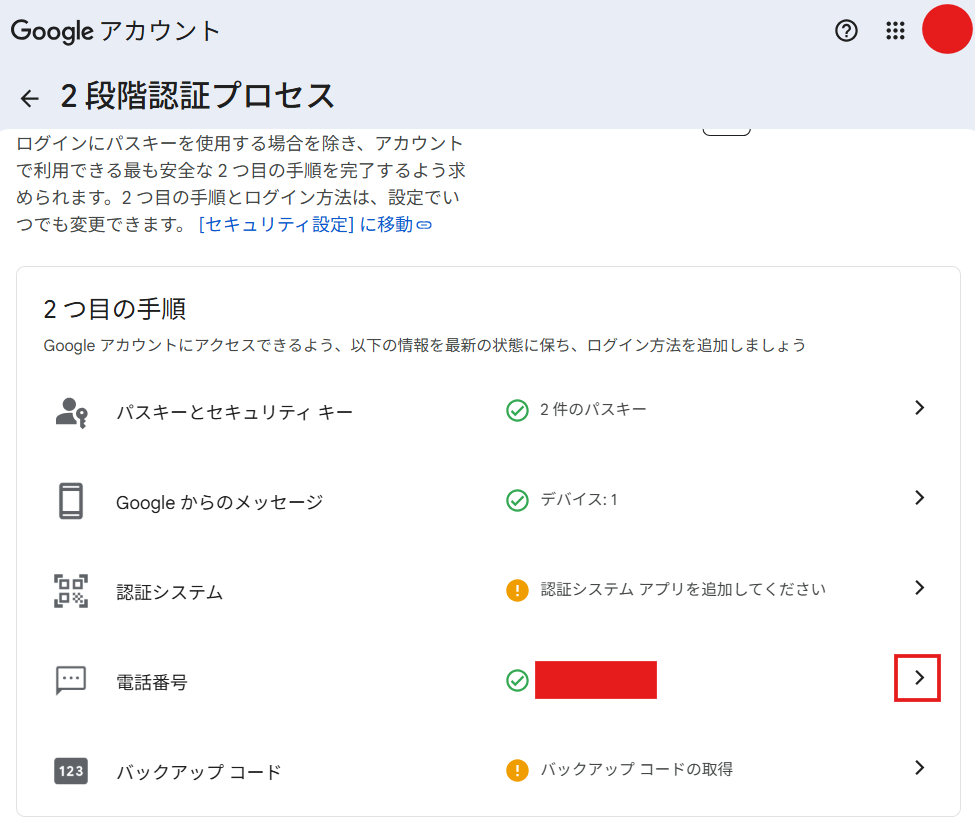This screenshot has height=824, width=975.
Task: Expand the パスキーとセキュリティ キー row chevron
Action: (x=920, y=408)
